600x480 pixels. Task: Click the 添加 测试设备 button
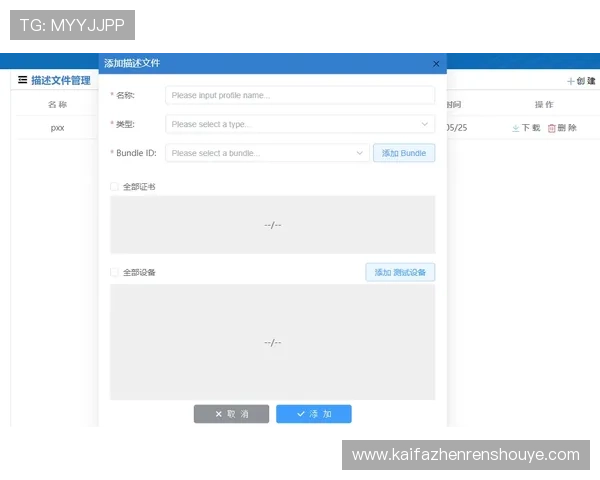tap(400, 272)
